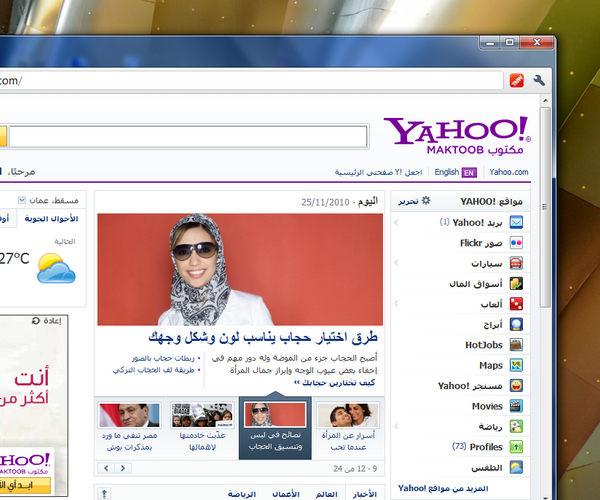Click the up-arrow icon in news section
Viewport: 600px width, 500px height.
point(104,493)
